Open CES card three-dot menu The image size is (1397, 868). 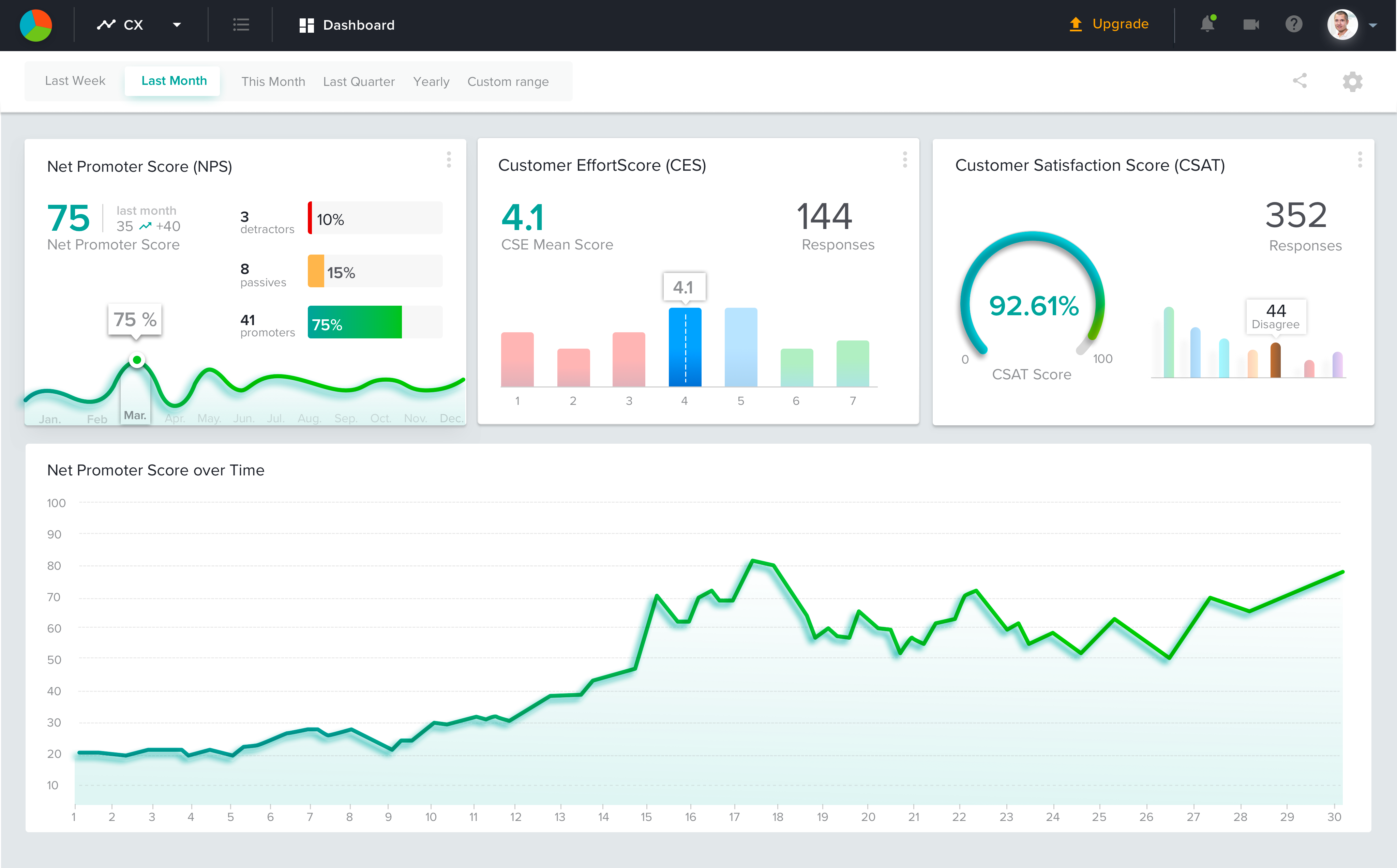904,159
